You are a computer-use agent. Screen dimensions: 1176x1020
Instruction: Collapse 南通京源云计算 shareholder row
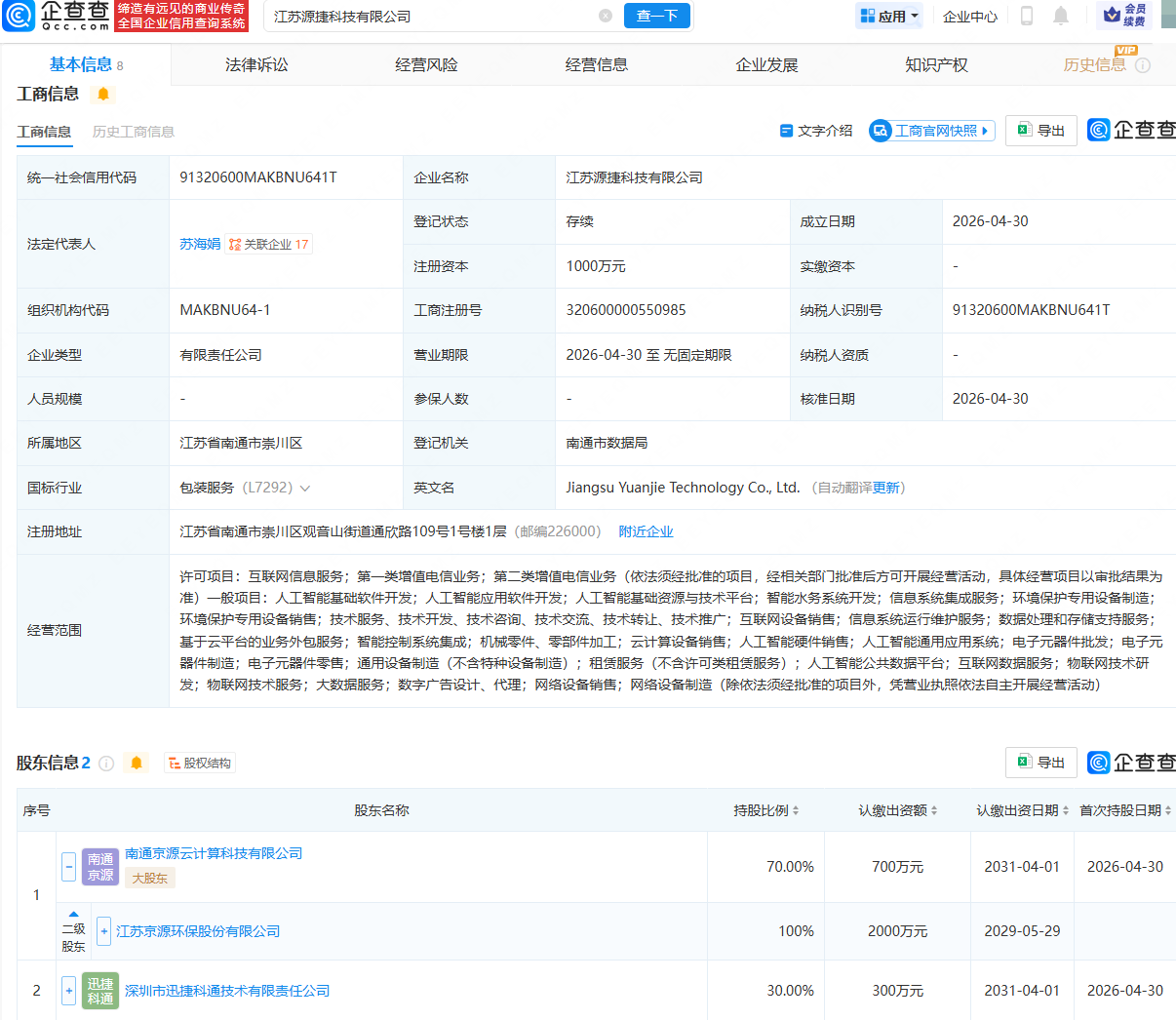[x=68, y=867]
